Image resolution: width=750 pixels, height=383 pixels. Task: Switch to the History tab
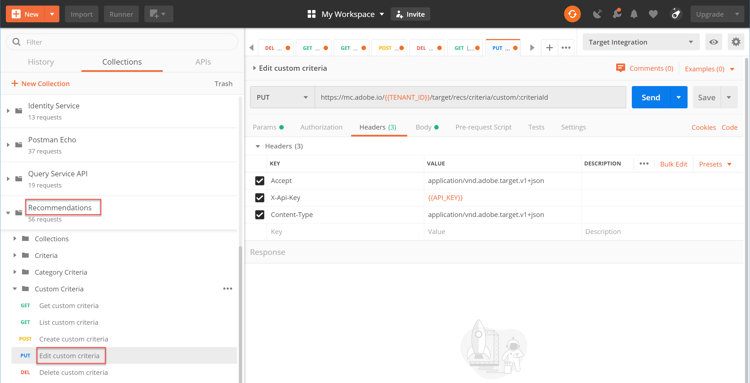[x=41, y=62]
